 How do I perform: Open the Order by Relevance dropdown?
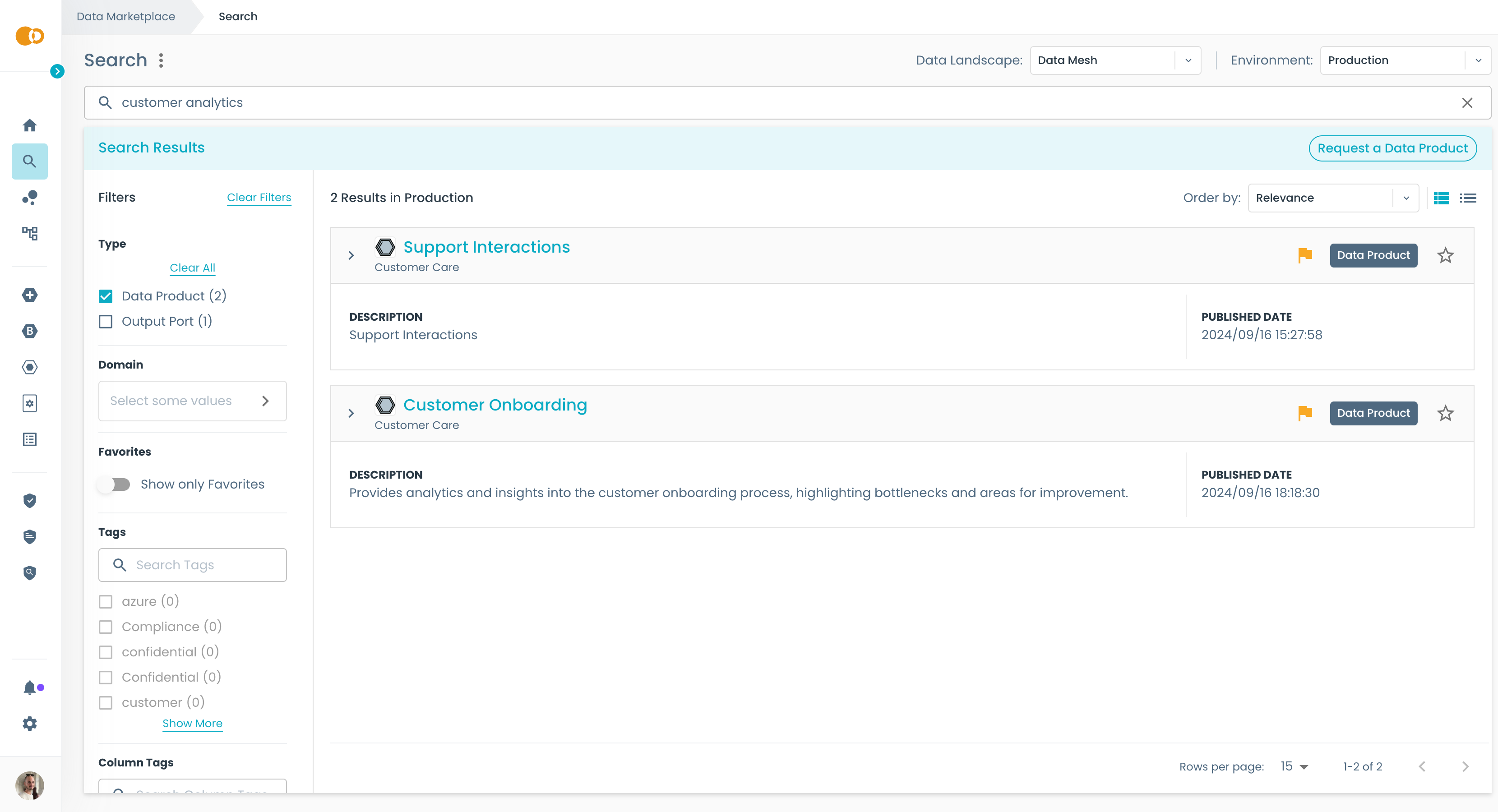(x=1332, y=198)
